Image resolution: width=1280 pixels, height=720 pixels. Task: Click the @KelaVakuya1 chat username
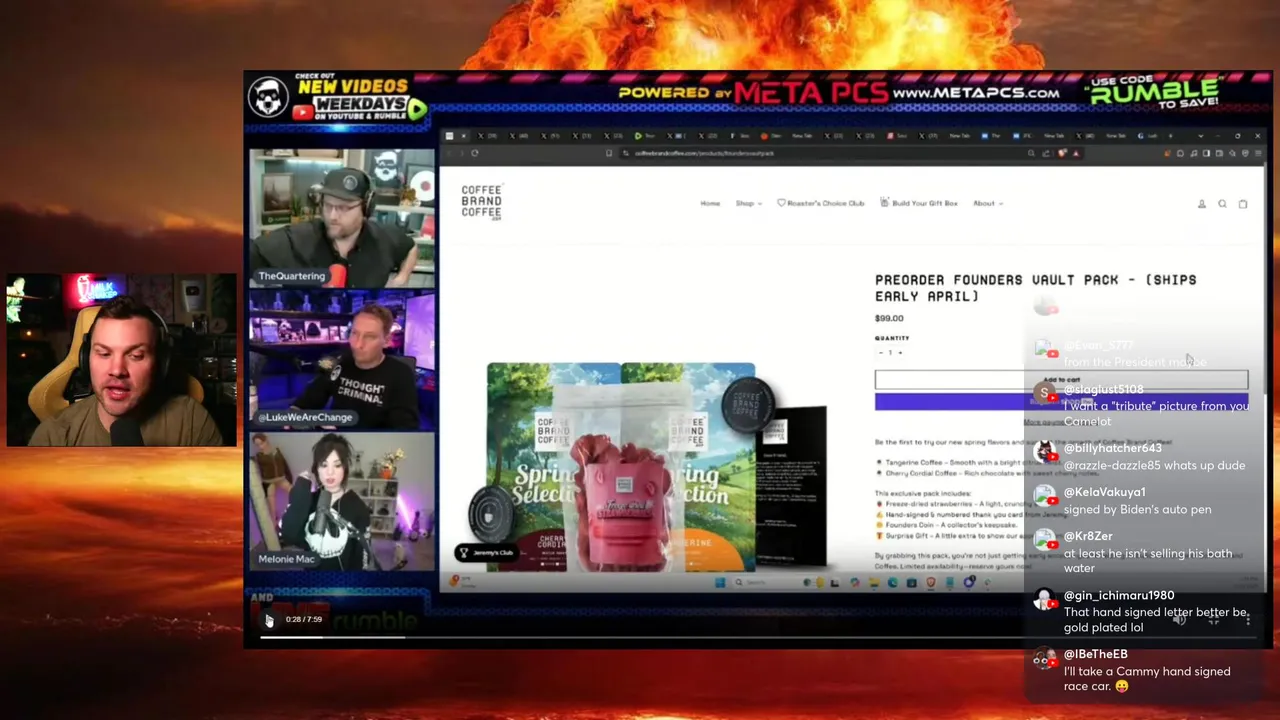[1104, 492]
